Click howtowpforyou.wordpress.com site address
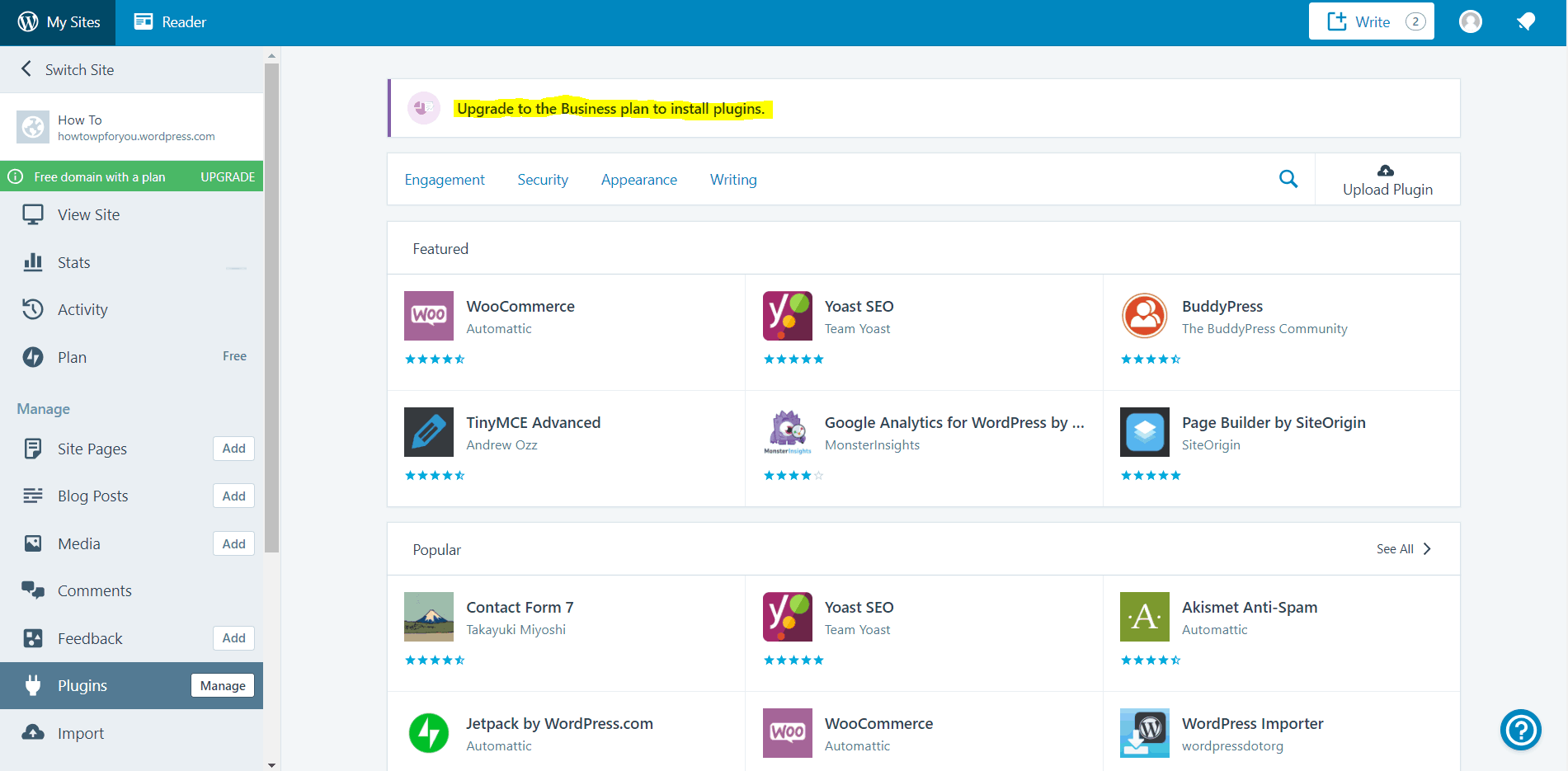 (x=136, y=137)
